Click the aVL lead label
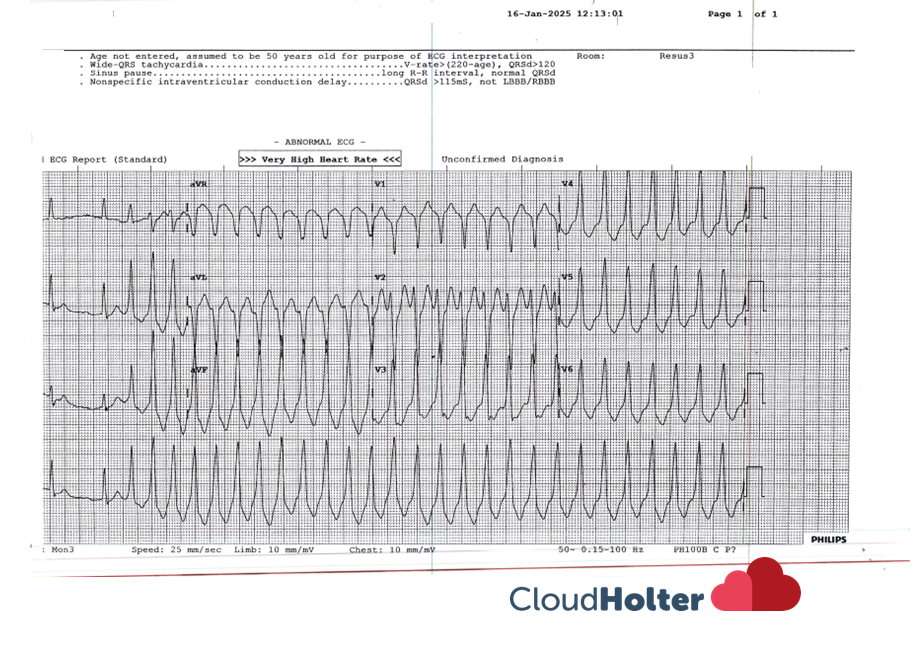The width and height of the screenshot is (919, 648). pos(198,276)
